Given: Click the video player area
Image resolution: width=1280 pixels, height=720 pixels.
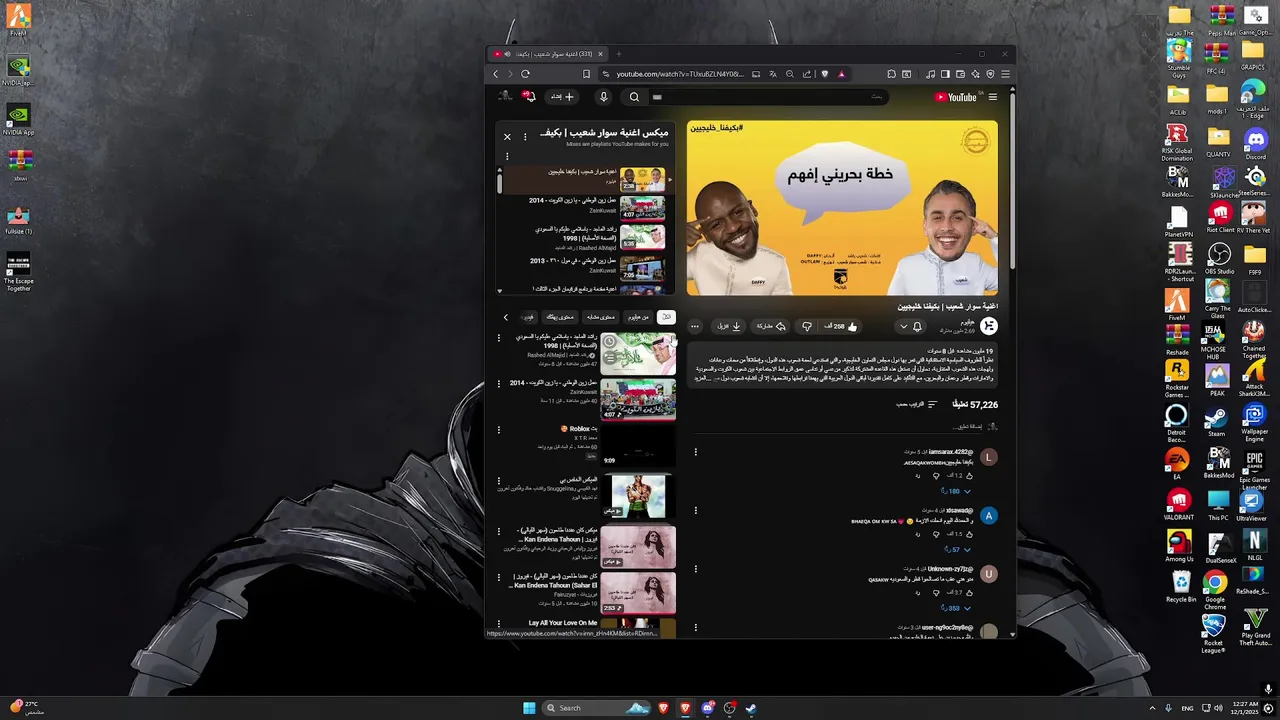Looking at the screenshot, I should click(842, 208).
